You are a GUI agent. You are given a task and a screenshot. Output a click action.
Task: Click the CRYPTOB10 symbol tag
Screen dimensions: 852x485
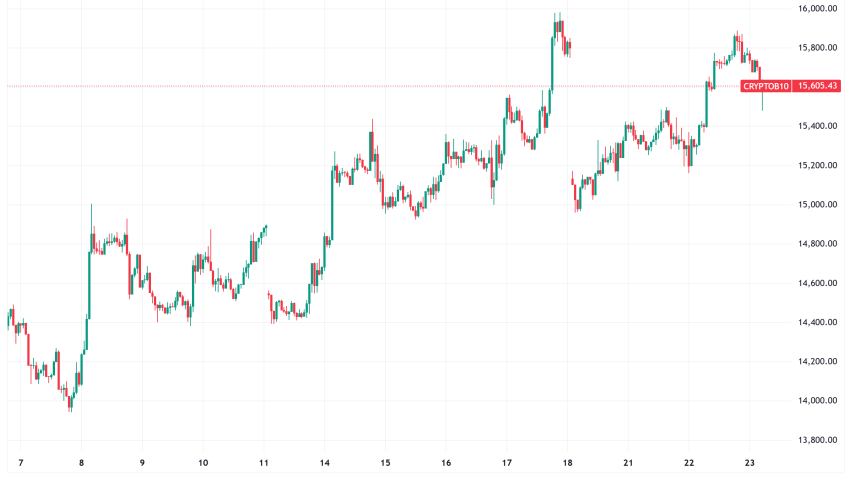[766, 87]
